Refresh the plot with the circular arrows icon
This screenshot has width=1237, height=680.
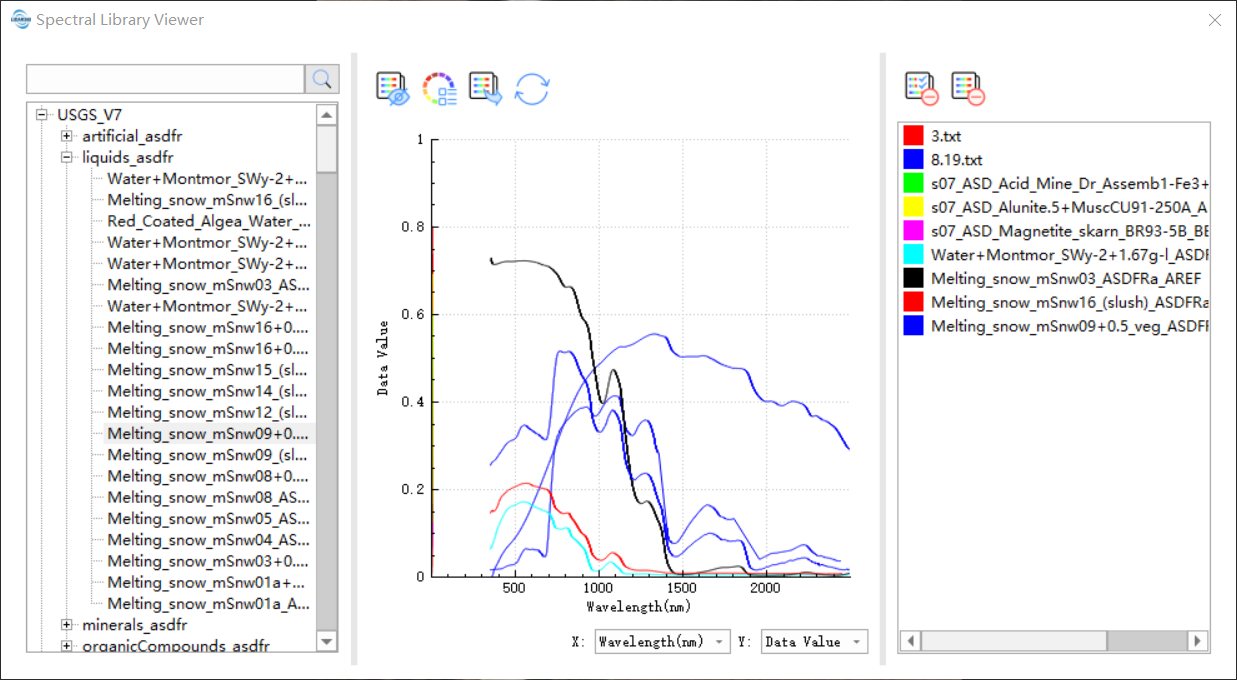[532, 88]
